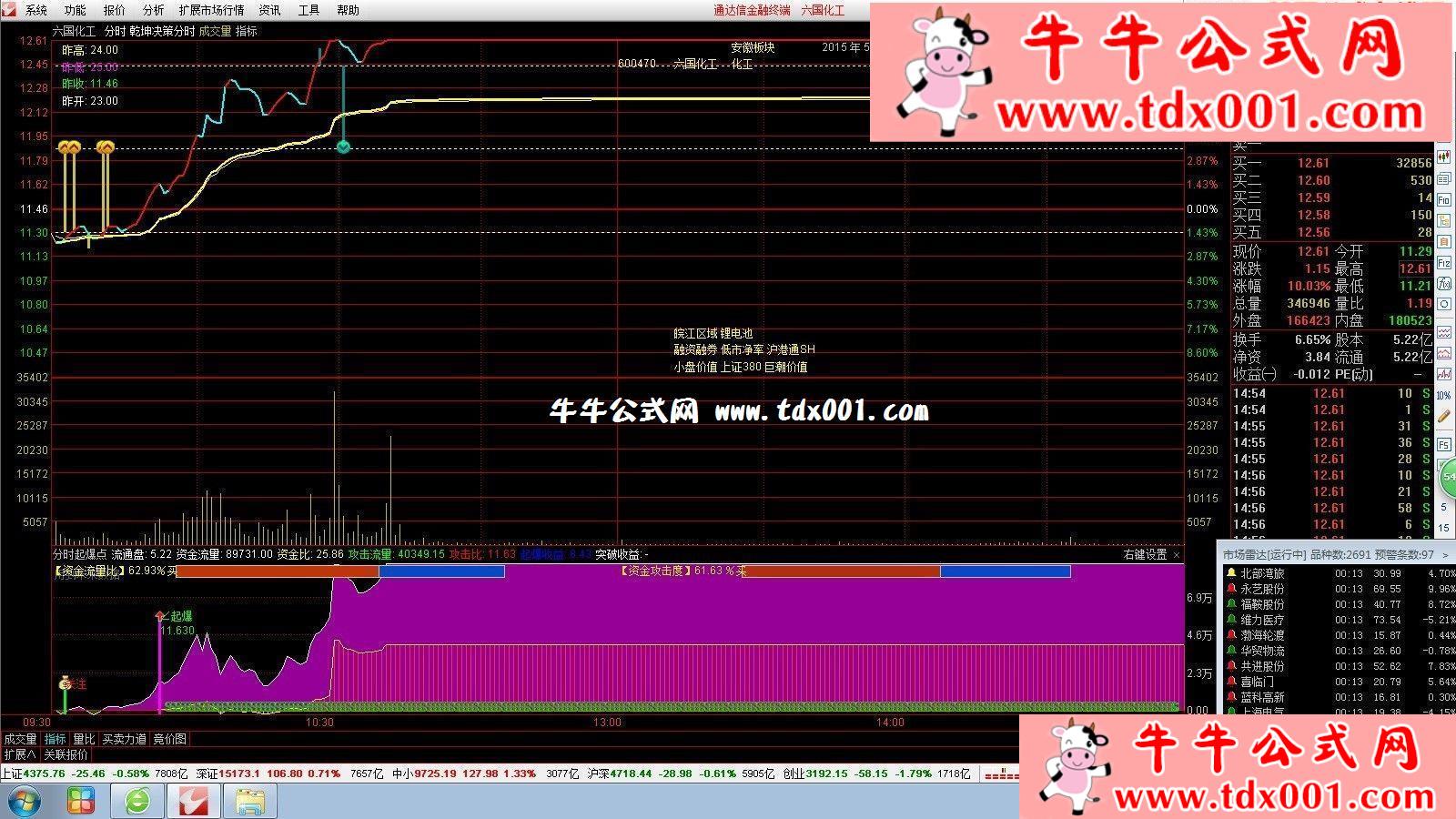Click the 上证 index 4375.76 in status bar

45,773
